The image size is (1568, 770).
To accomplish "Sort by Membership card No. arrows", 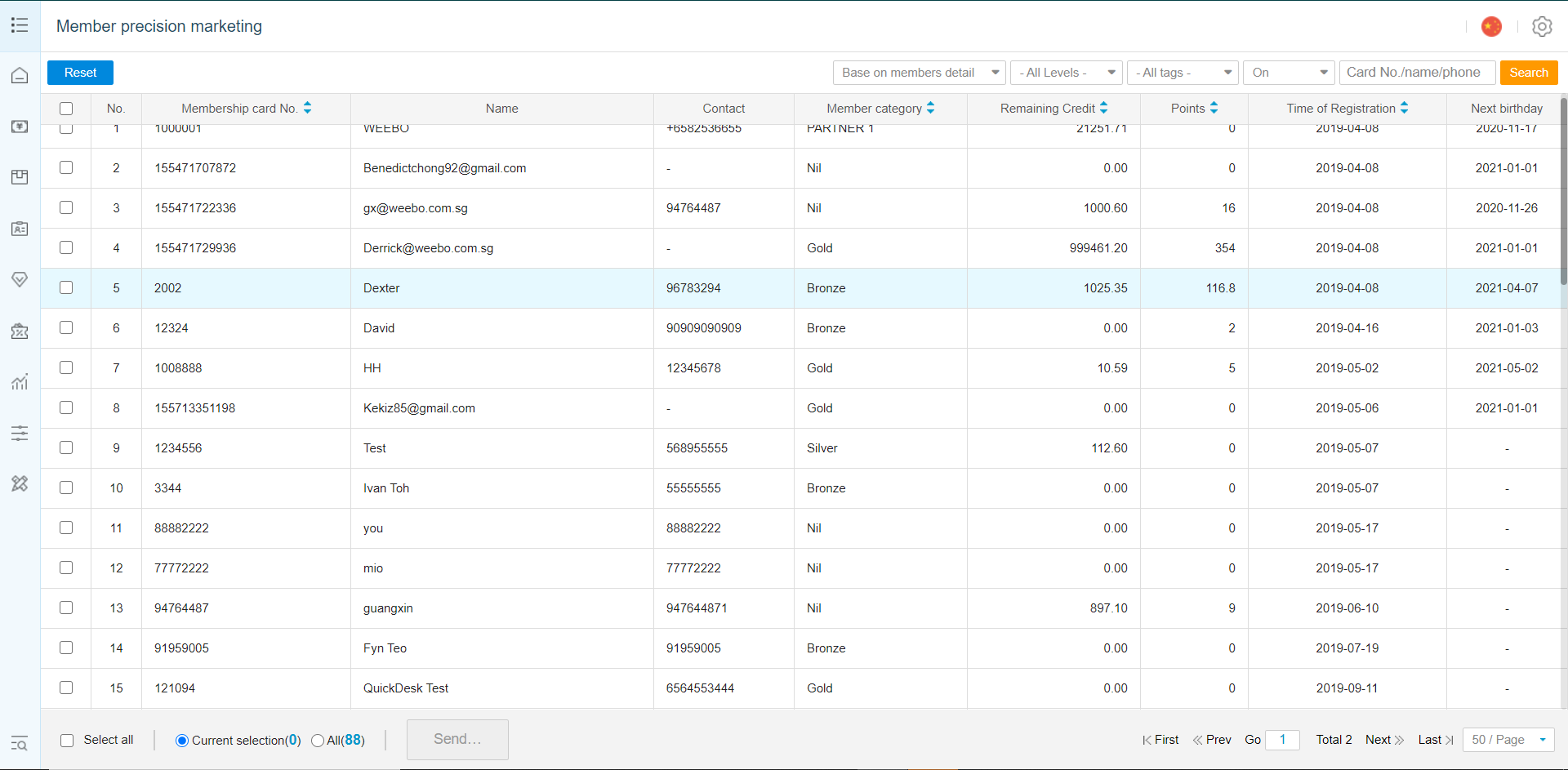I will pos(308,108).
